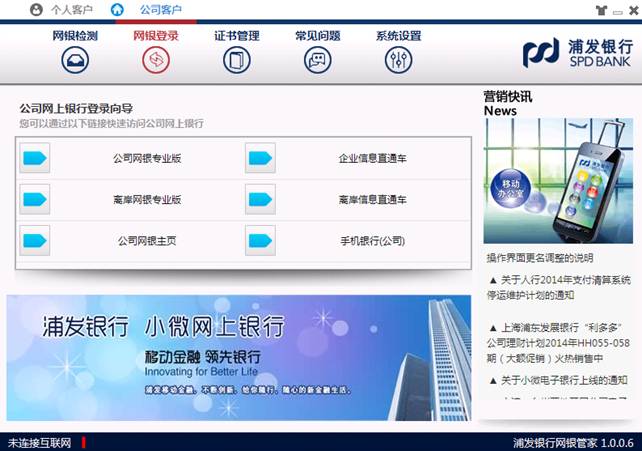This screenshot has height=451, width=642.
Task: Click arrow button beside 手机银行(公司)
Action: coord(260,241)
